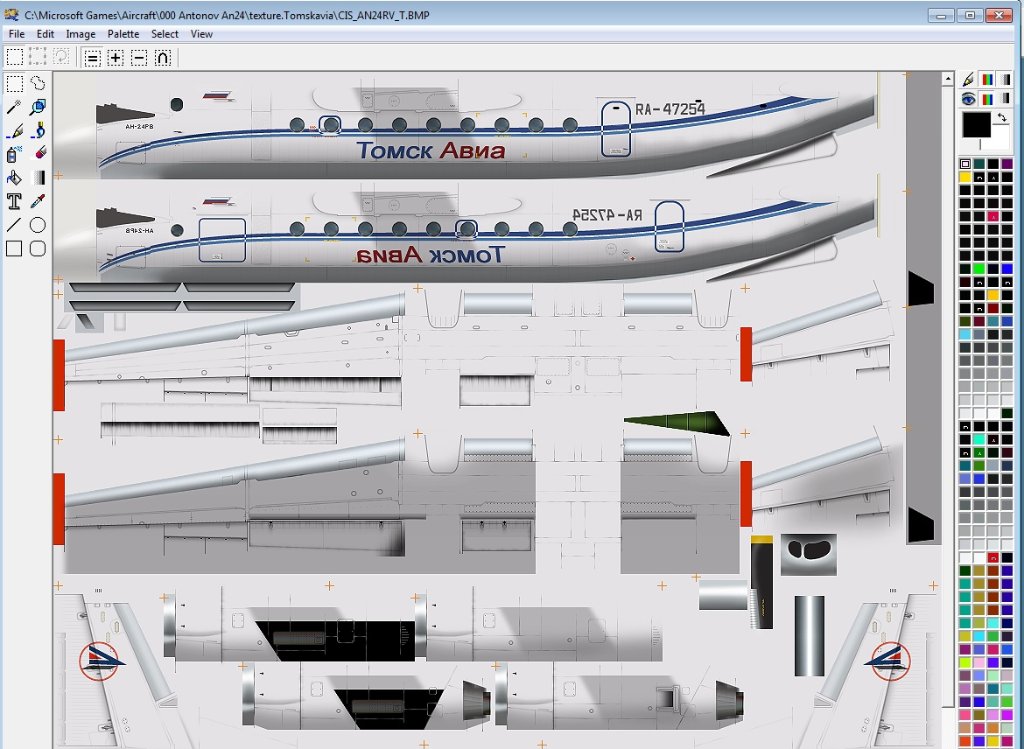Choose the magic wand tool
Image resolution: width=1024 pixels, height=749 pixels.
tap(14, 107)
